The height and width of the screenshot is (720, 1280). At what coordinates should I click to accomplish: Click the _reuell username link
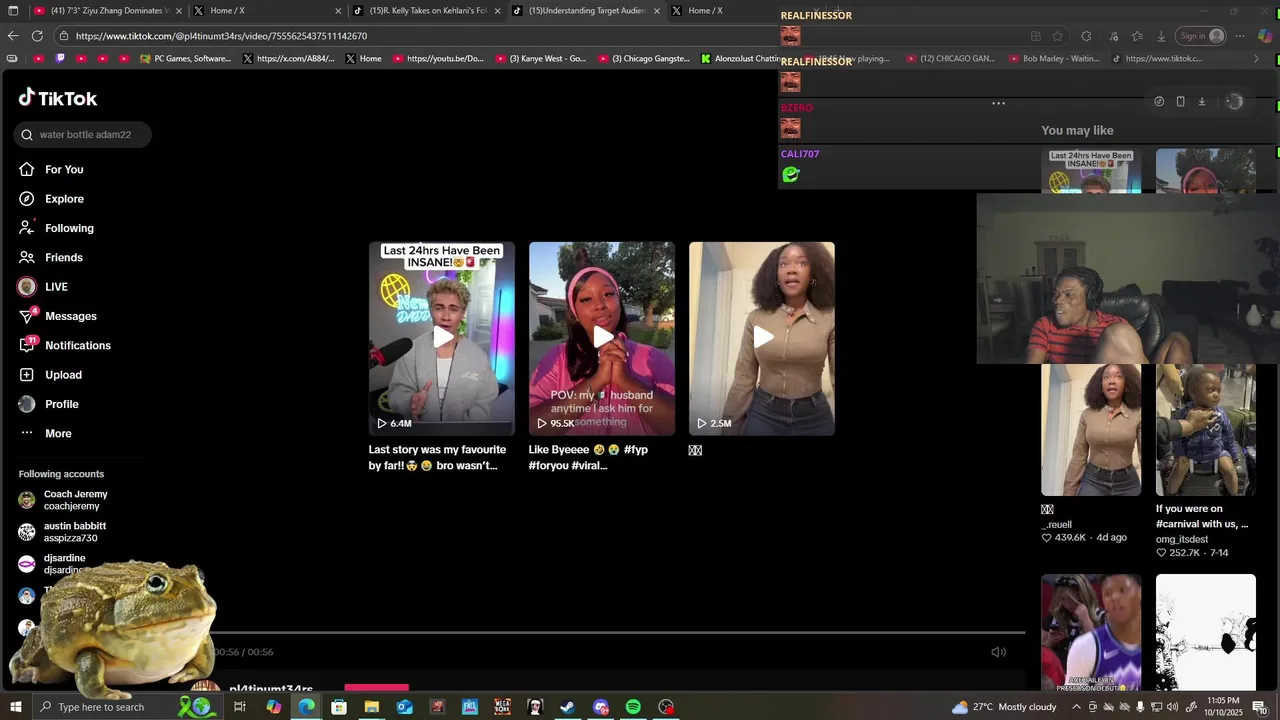pos(1056,524)
